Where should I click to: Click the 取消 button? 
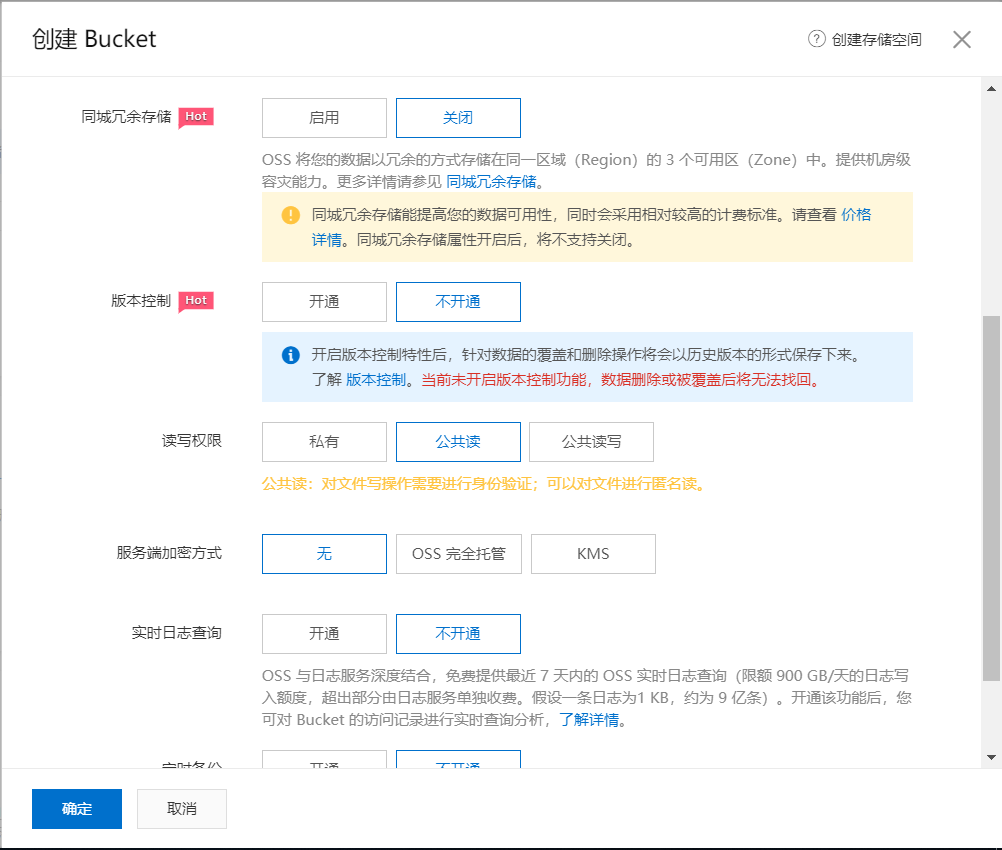(x=181, y=808)
